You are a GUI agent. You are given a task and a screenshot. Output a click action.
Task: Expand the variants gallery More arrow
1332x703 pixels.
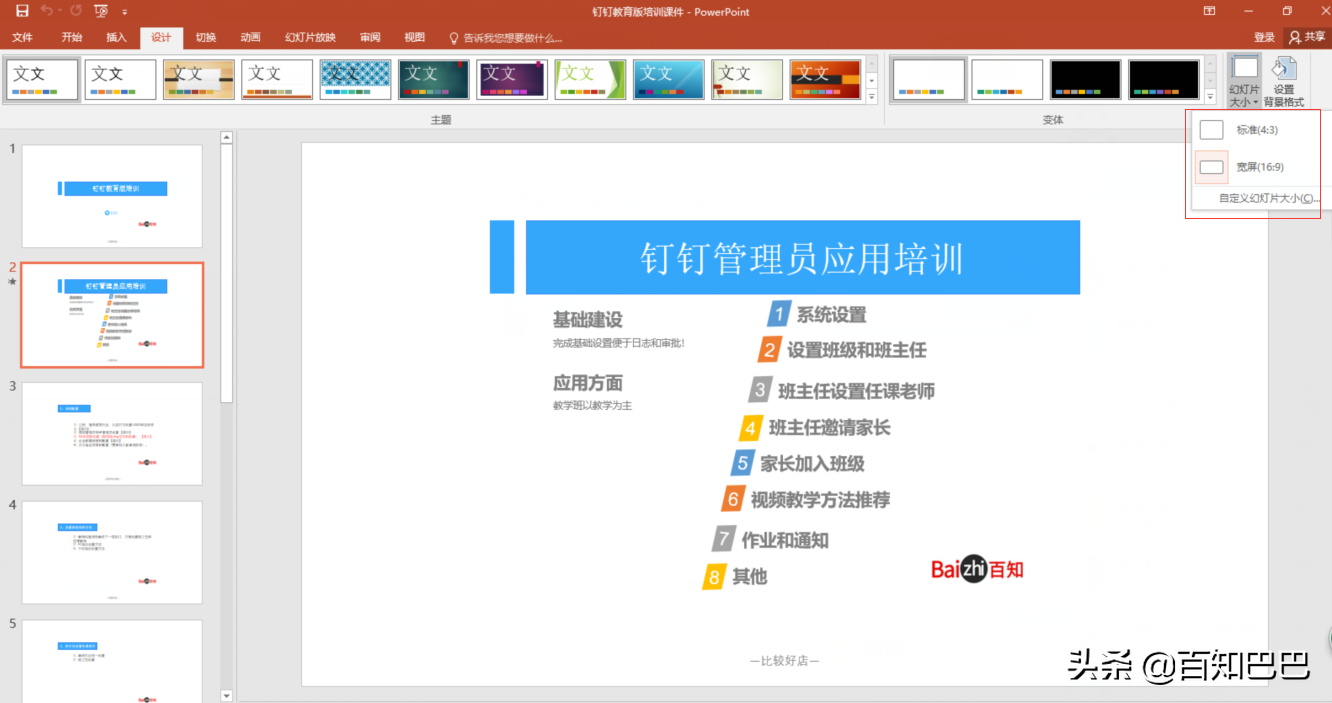coord(1212,97)
